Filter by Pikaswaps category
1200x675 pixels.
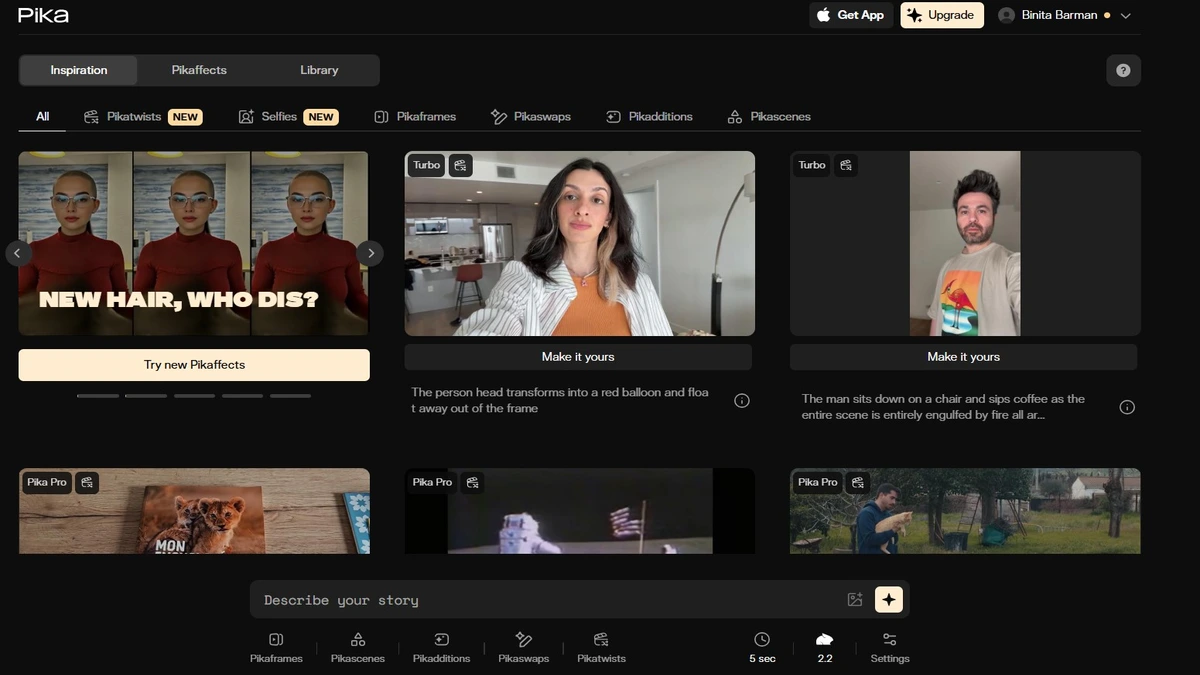coord(531,117)
